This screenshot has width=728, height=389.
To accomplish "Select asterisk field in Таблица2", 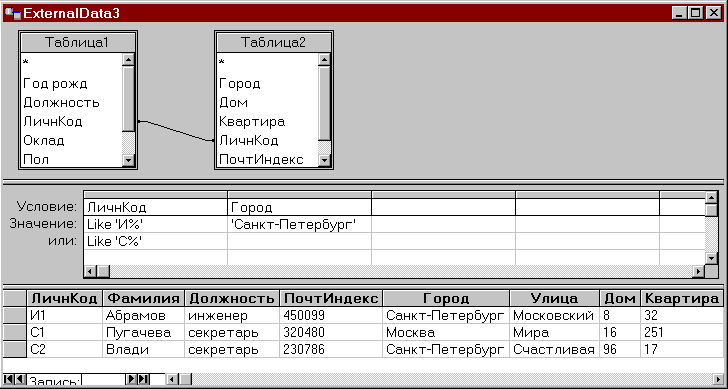I will point(268,63).
